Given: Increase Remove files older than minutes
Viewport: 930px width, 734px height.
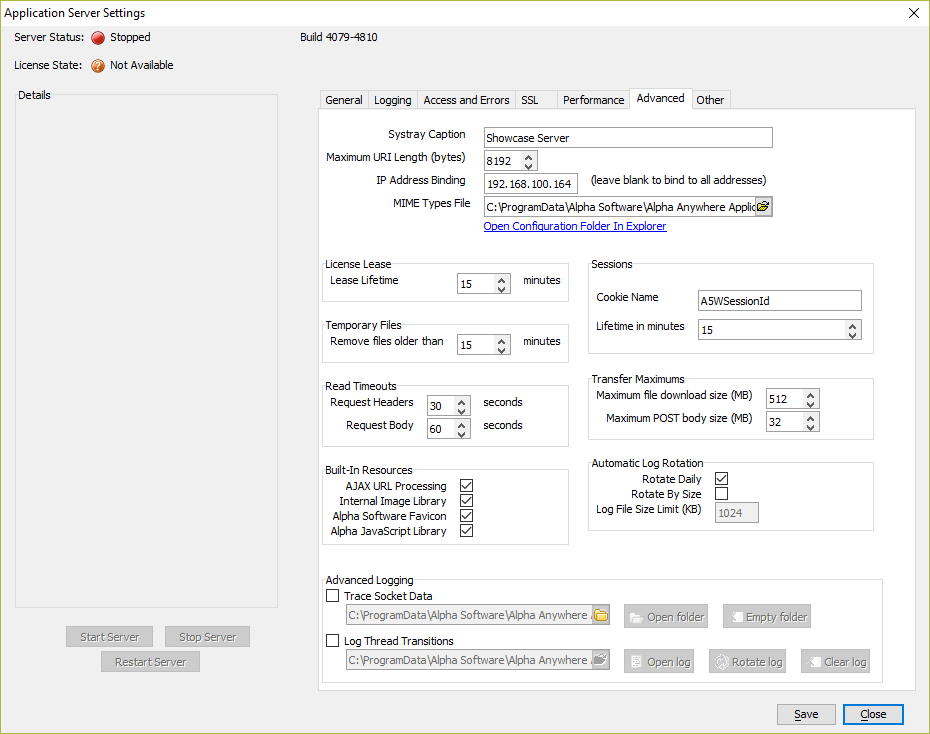Looking at the screenshot, I should pos(502,340).
